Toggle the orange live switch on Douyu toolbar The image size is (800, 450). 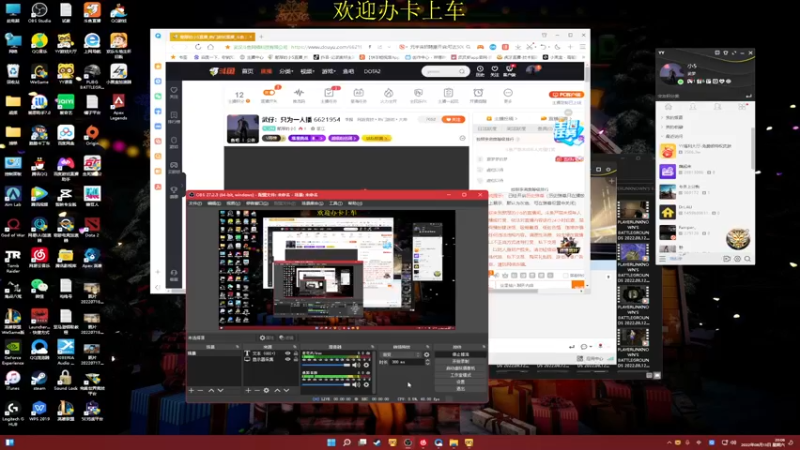[x=269, y=92]
